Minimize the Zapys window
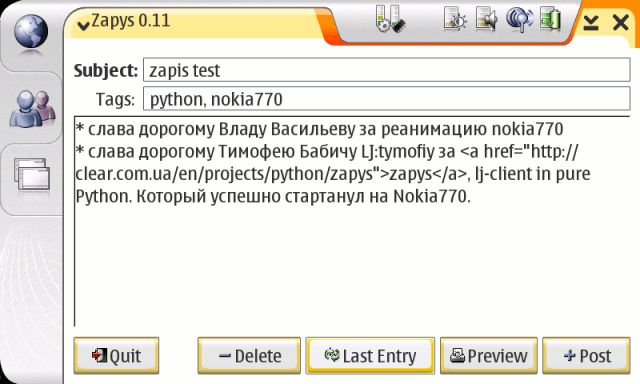This screenshot has height=384, width=640. tap(591, 23)
